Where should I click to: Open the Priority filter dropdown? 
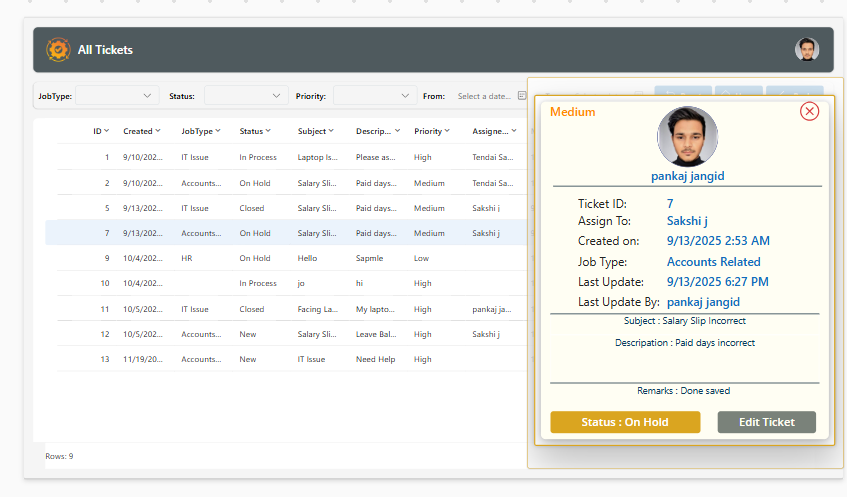click(375, 96)
